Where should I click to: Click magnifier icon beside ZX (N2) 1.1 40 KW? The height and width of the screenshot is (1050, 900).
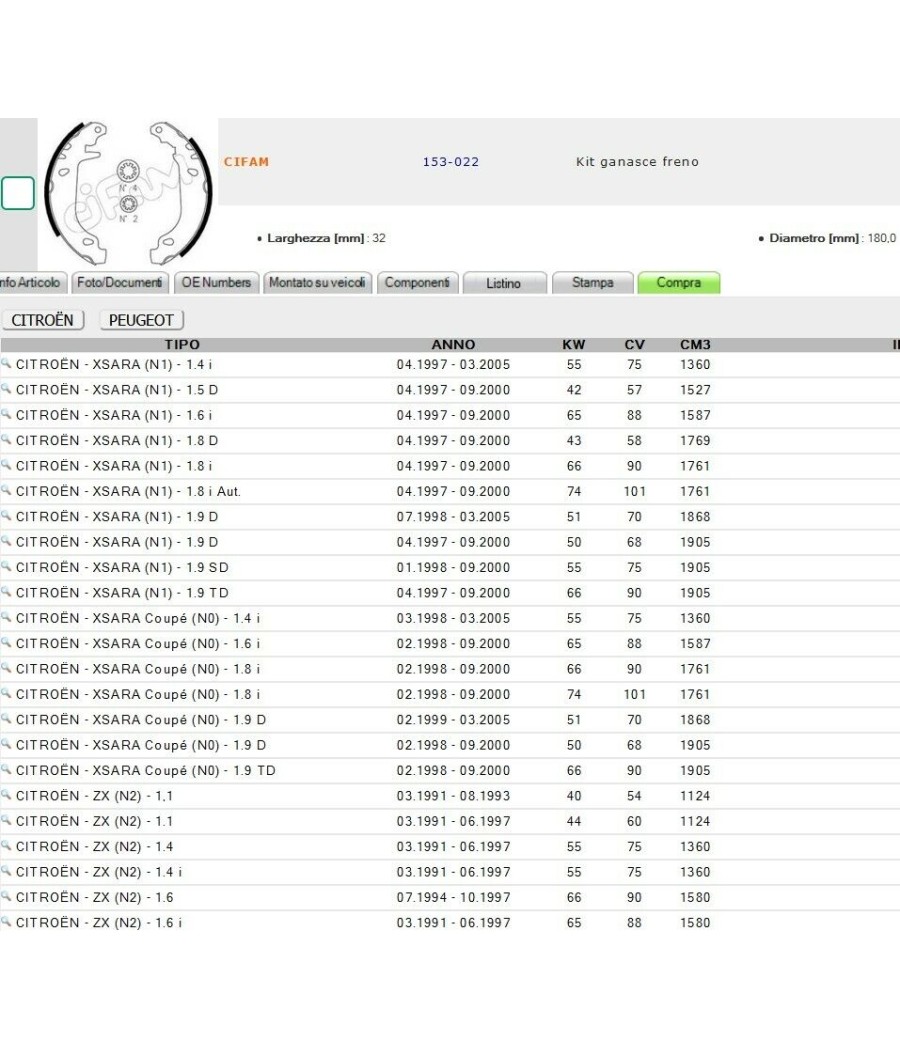point(6,795)
